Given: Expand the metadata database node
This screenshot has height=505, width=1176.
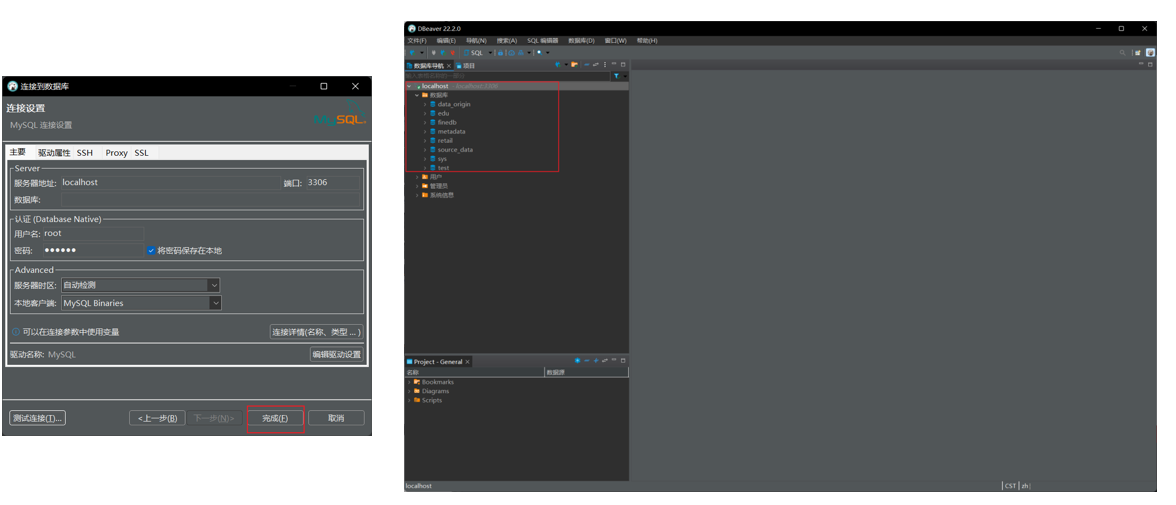Looking at the screenshot, I should (x=424, y=131).
